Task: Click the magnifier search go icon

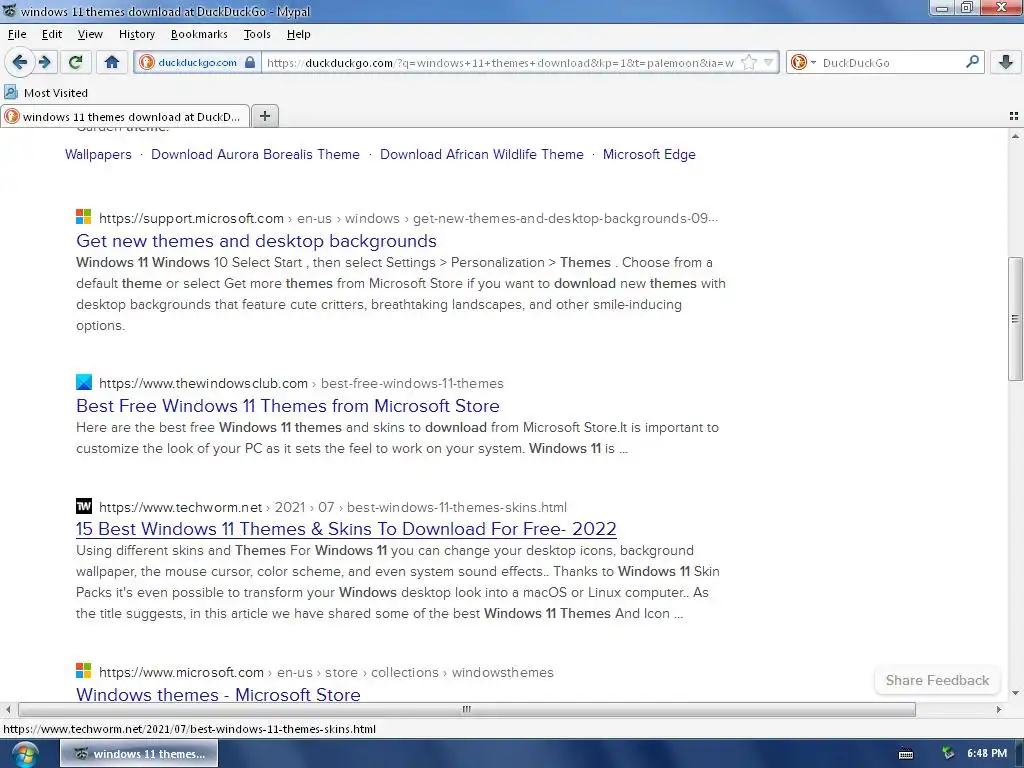Action: [972, 62]
